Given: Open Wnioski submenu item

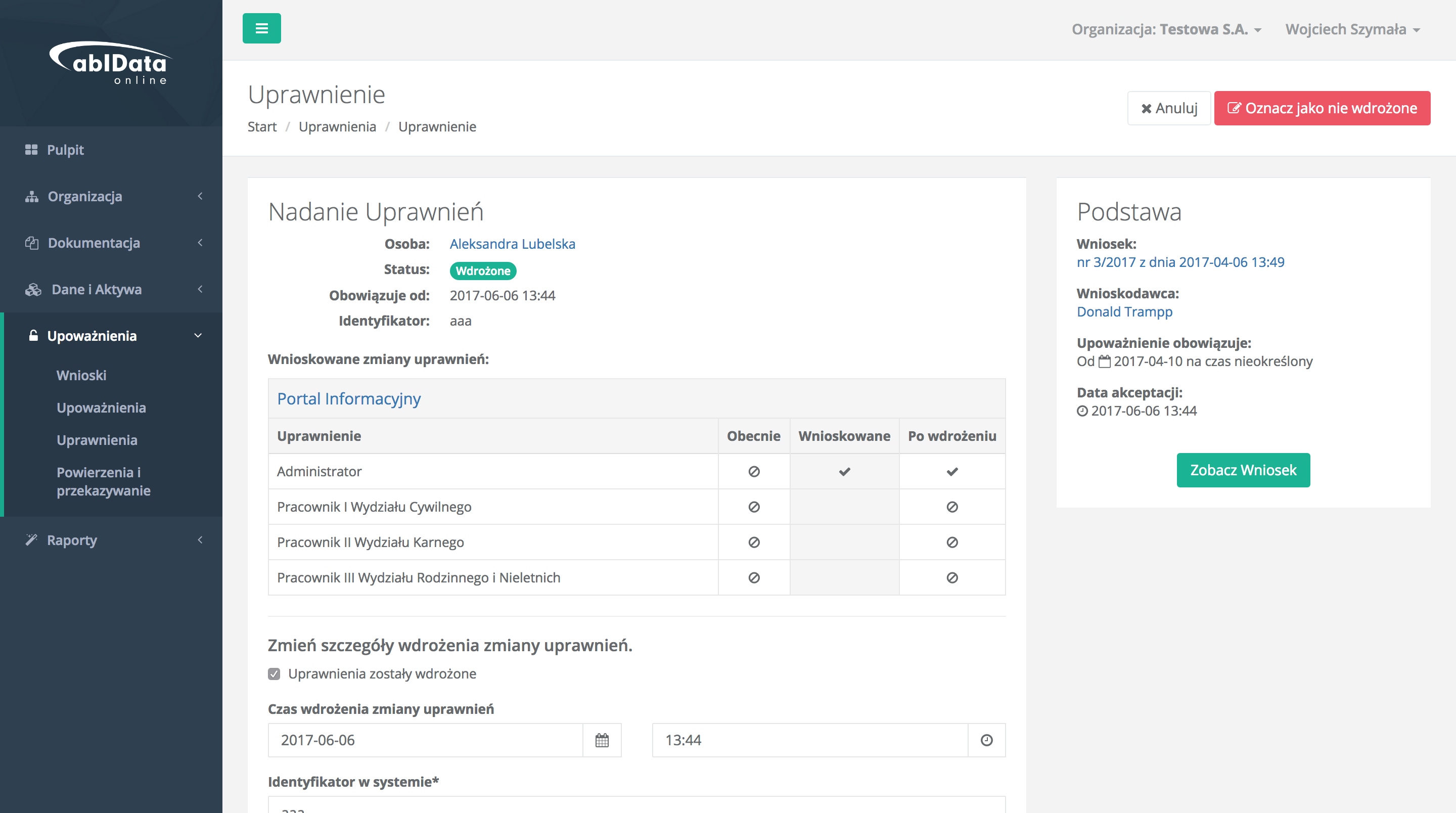Looking at the screenshot, I should coord(81,375).
